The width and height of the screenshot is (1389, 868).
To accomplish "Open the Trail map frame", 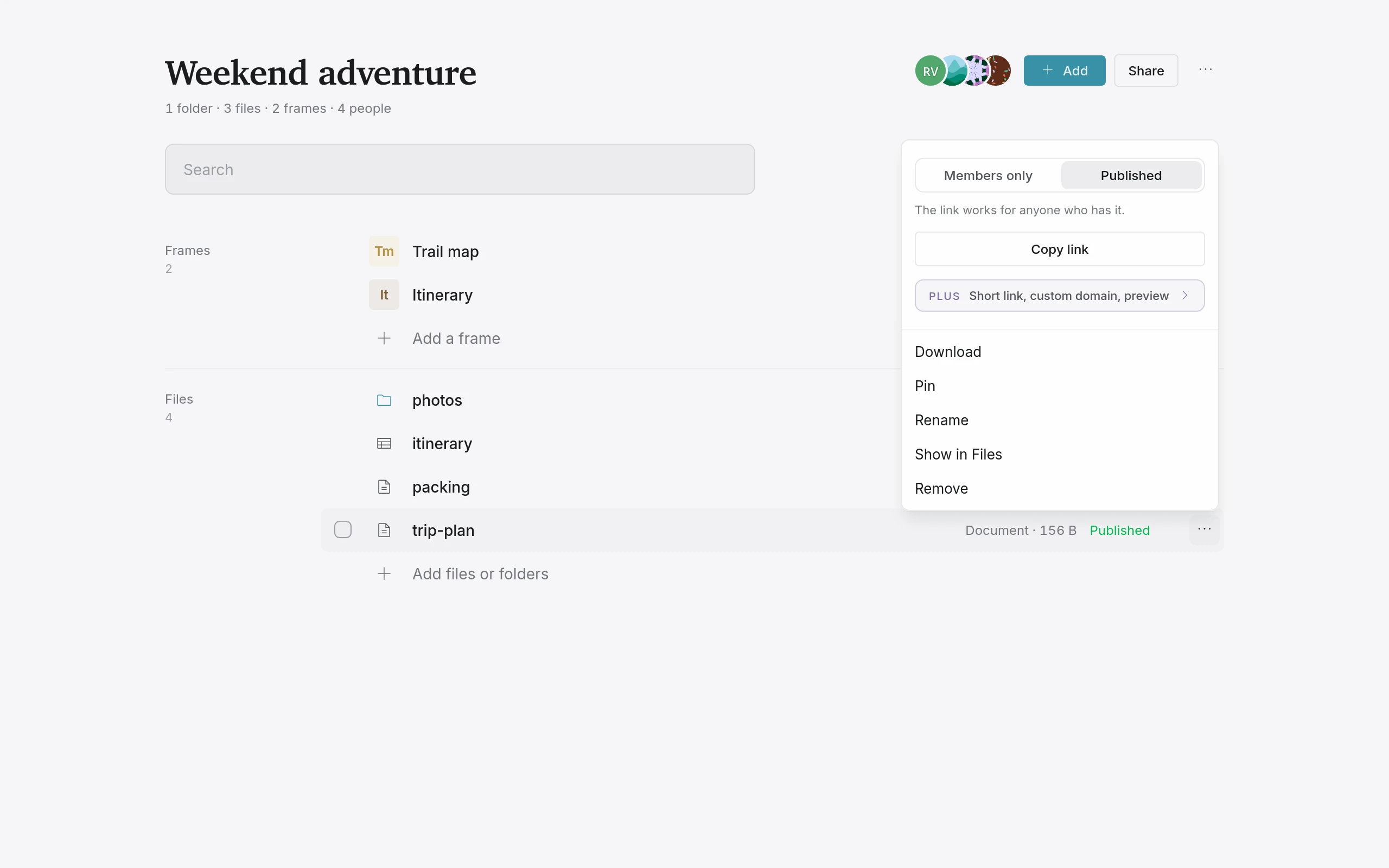I will coord(445,251).
